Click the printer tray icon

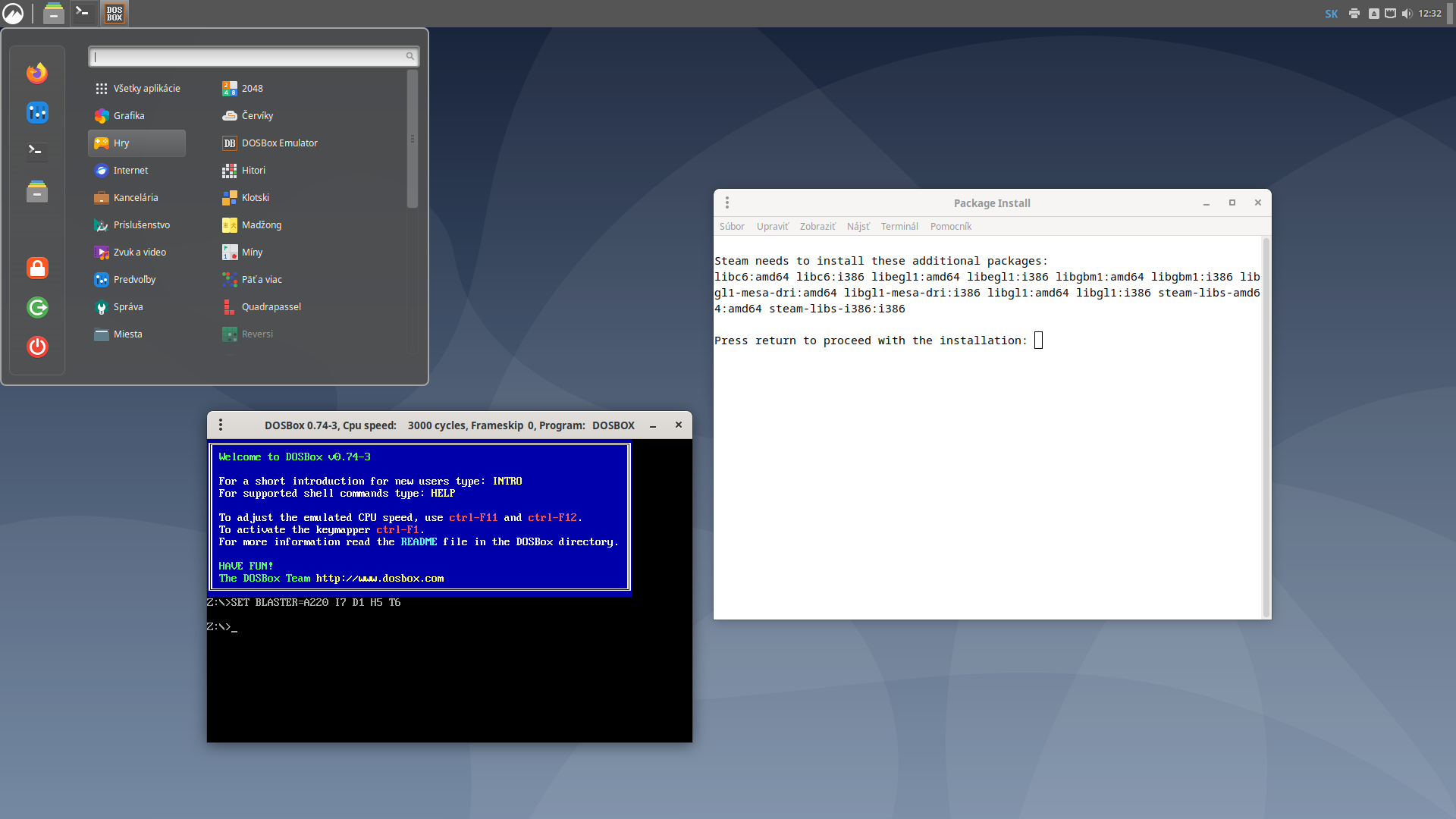coord(1354,14)
